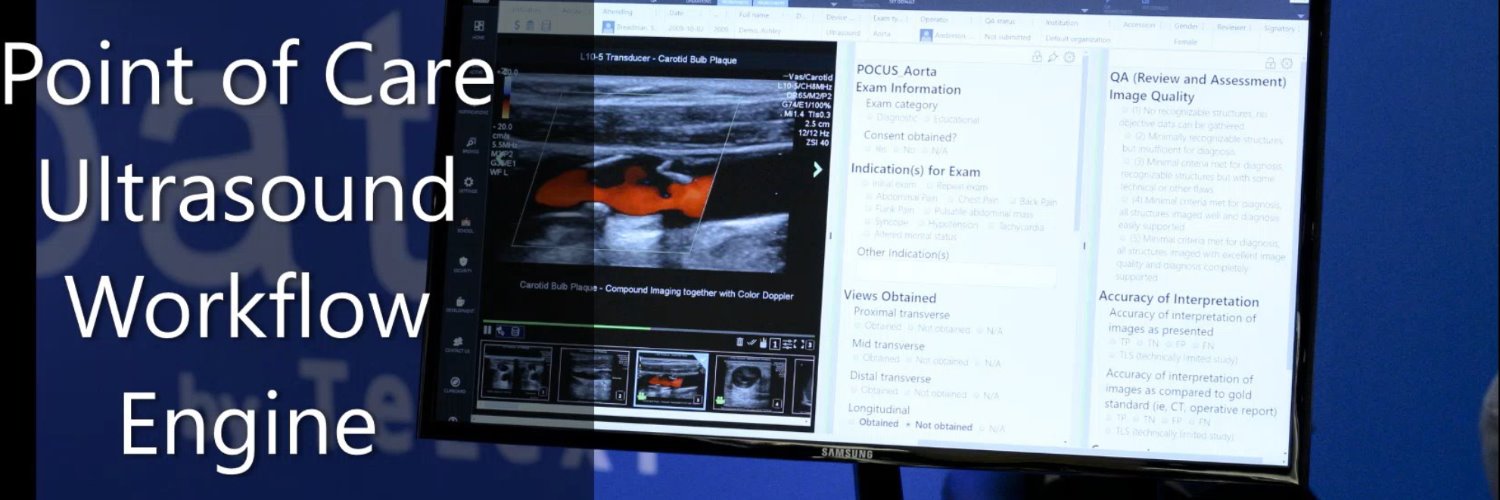Open the Contact Us sidebar icon
Screen dimensions: 1500x500
coord(458,343)
